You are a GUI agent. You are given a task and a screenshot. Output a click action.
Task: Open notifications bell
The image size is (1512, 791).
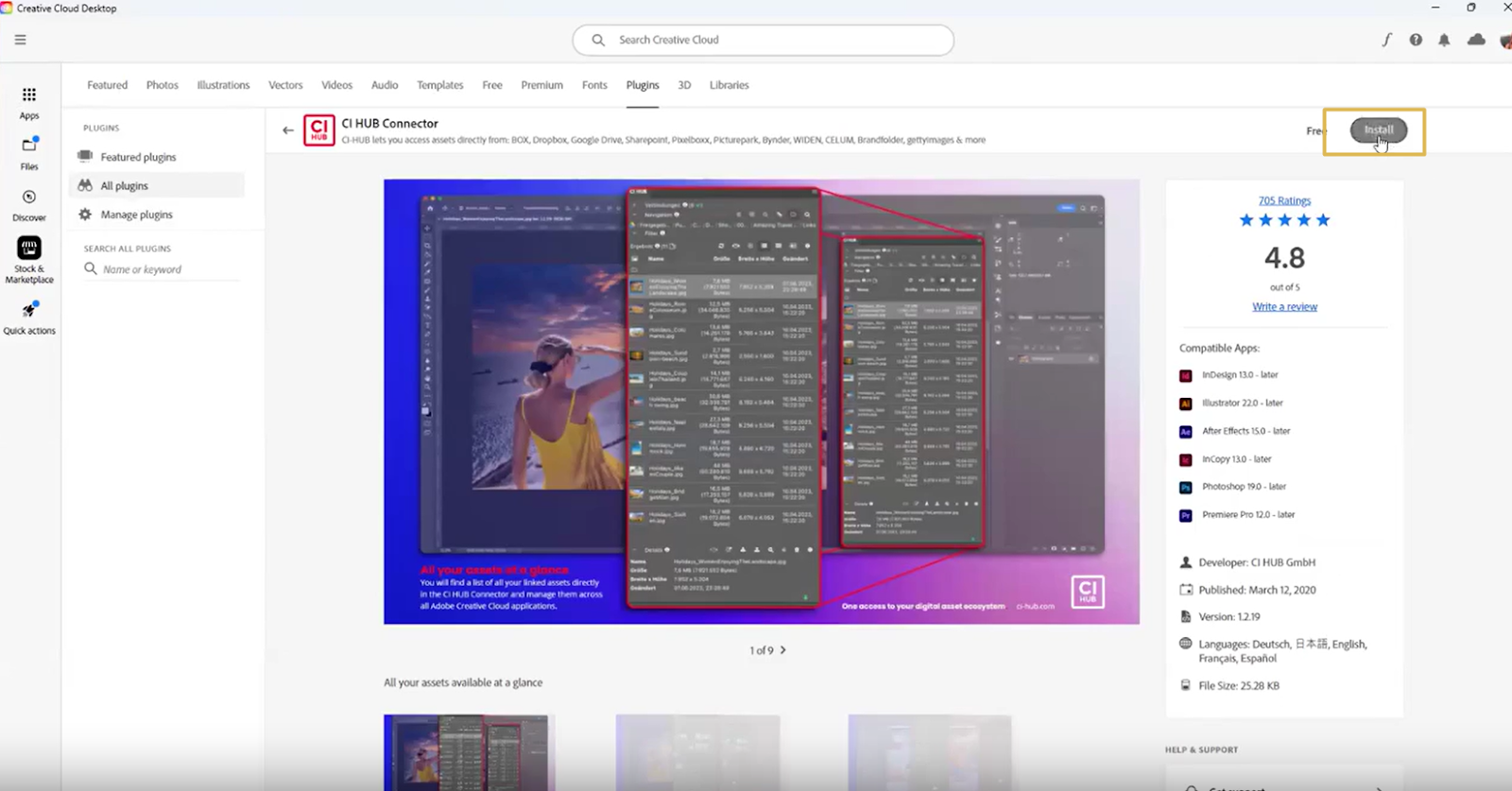point(1444,40)
